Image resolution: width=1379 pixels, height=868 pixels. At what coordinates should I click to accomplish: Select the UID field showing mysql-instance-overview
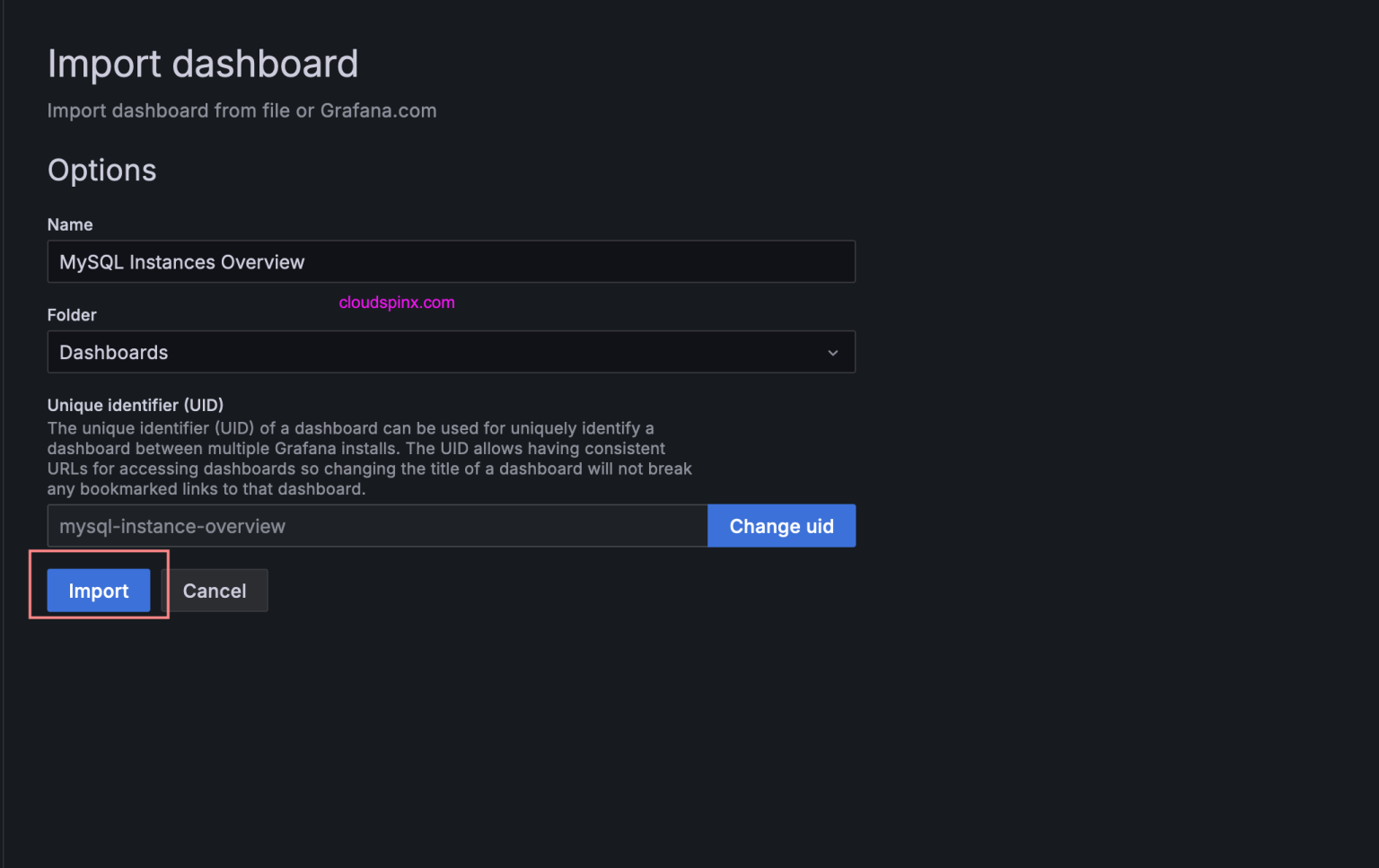(377, 525)
